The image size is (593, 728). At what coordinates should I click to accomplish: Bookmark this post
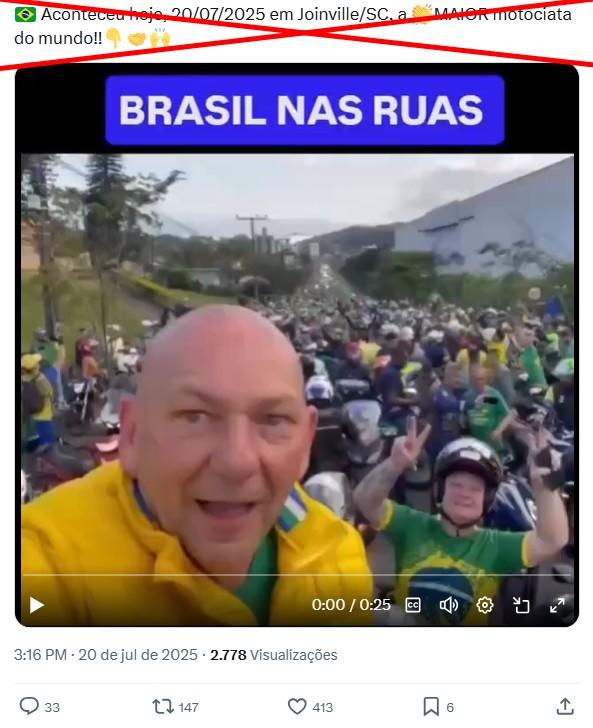tap(431, 707)
